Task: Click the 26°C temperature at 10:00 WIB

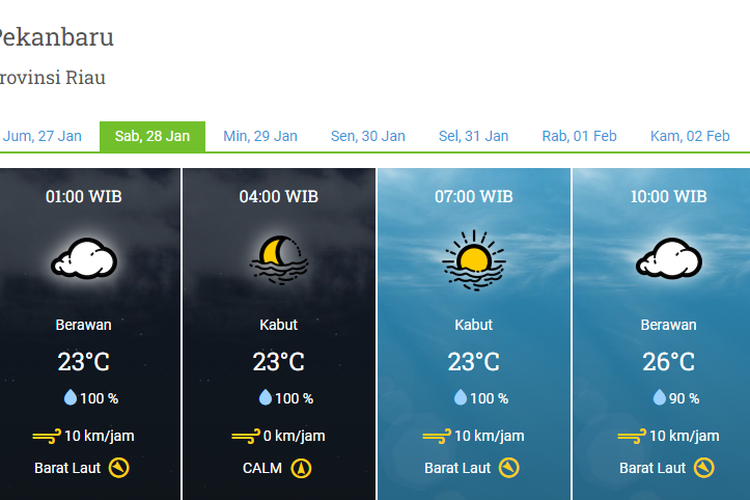Action: [x=669, y=361]
